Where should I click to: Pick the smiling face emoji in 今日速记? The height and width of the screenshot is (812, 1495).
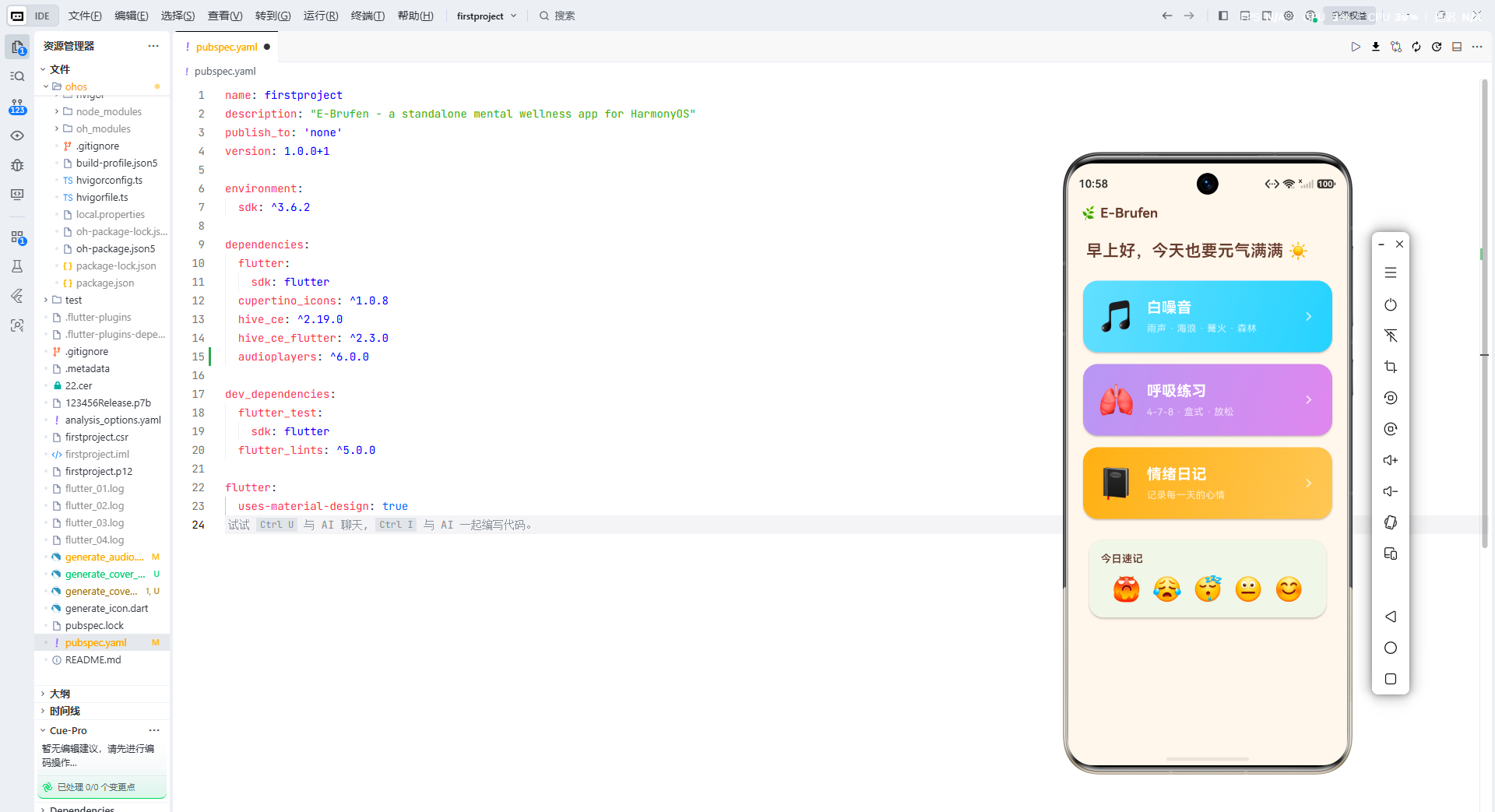pyautogui.click(x=1289, y=589)
